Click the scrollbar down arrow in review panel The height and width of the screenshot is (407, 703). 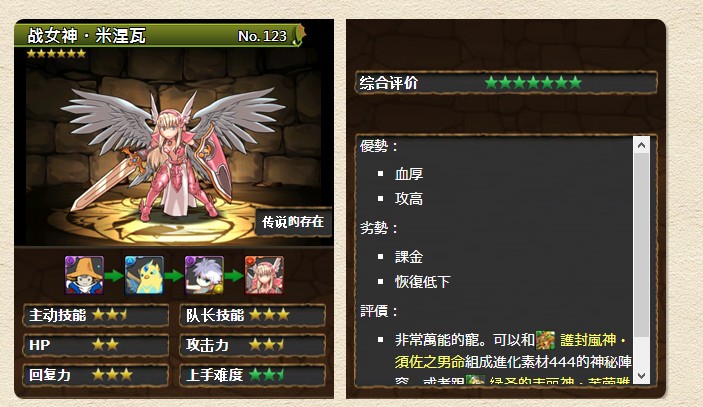coord(641,376)
